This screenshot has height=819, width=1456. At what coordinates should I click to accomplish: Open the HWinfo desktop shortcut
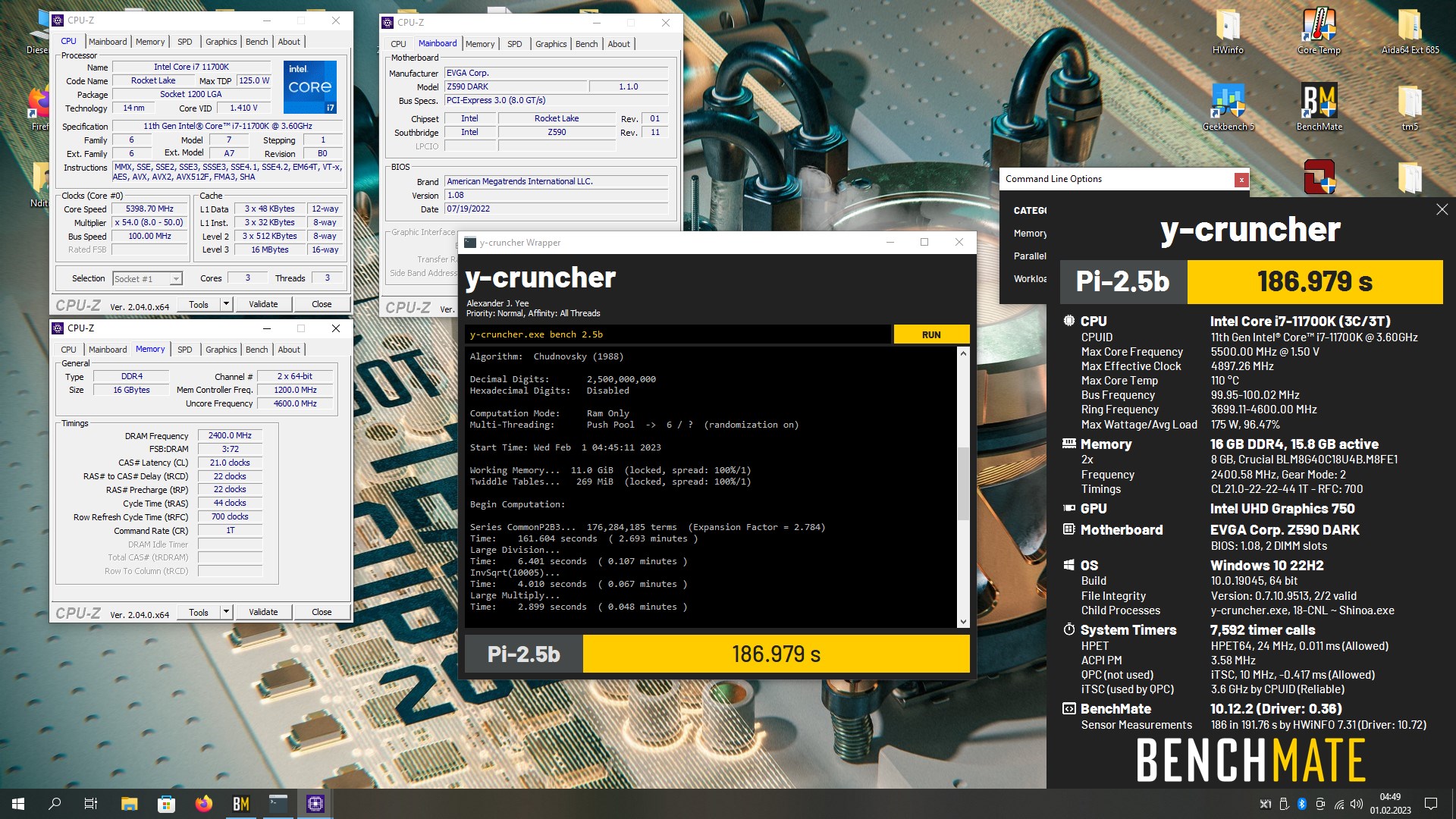(1228, 32)
